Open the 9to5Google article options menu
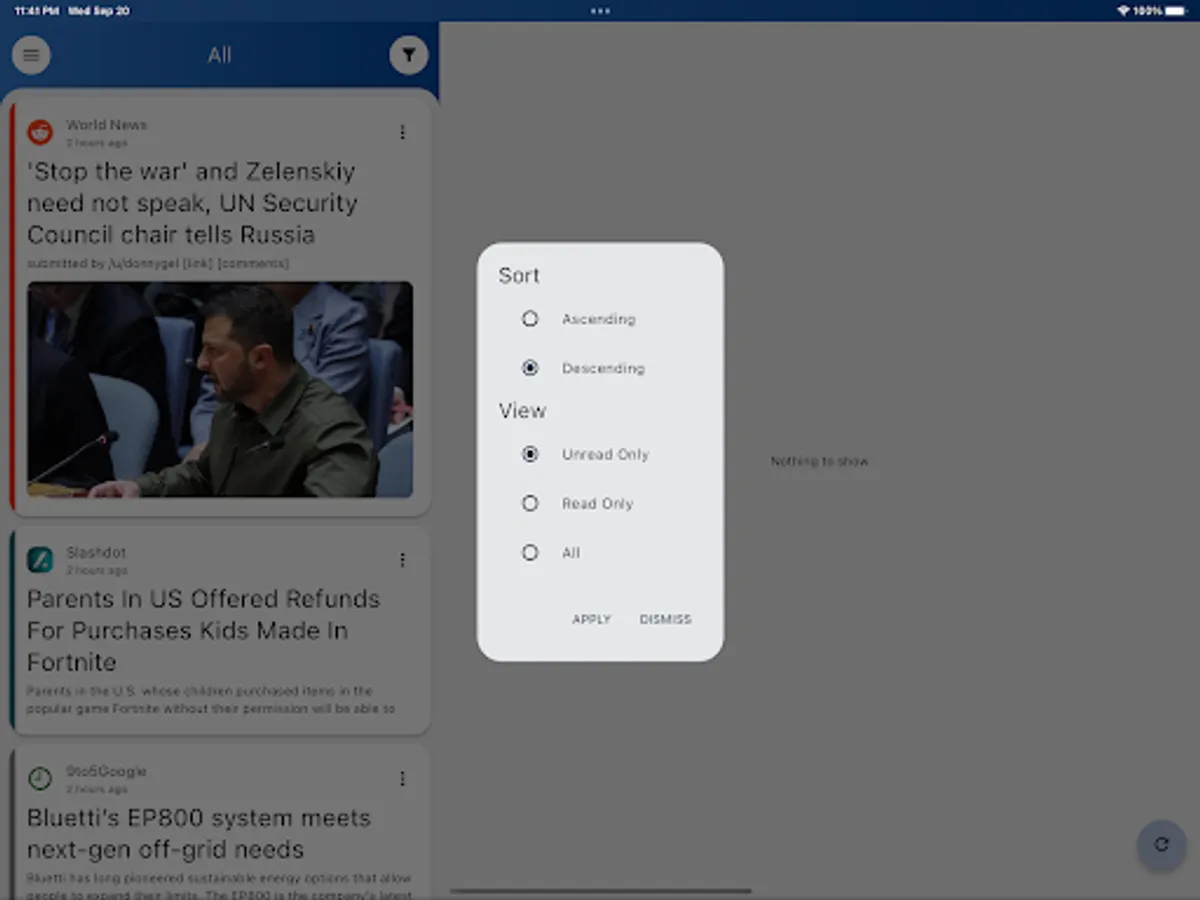The width and height of the screenshot is (1200, 900). coord(402,778)
